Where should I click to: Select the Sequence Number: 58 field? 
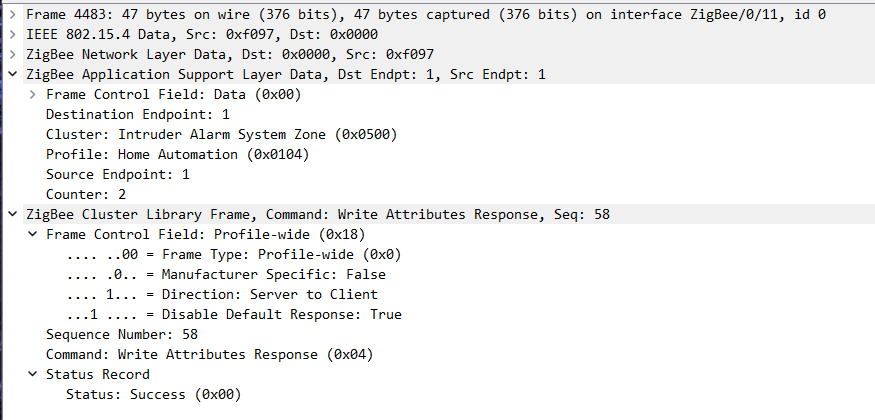point(121,334)
